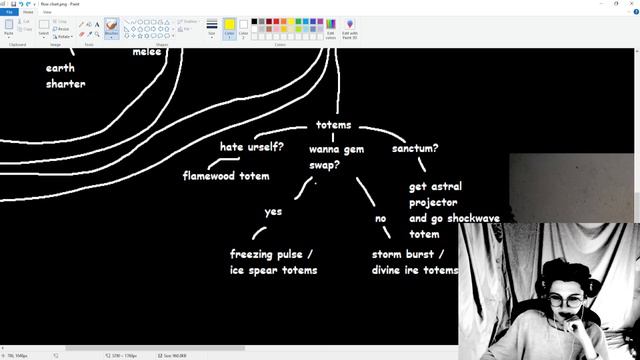The height and width of the screenshot is (360, 640).
Task: Click the horizontal scrollbar thumb
Action: click(x=155, y=348)
